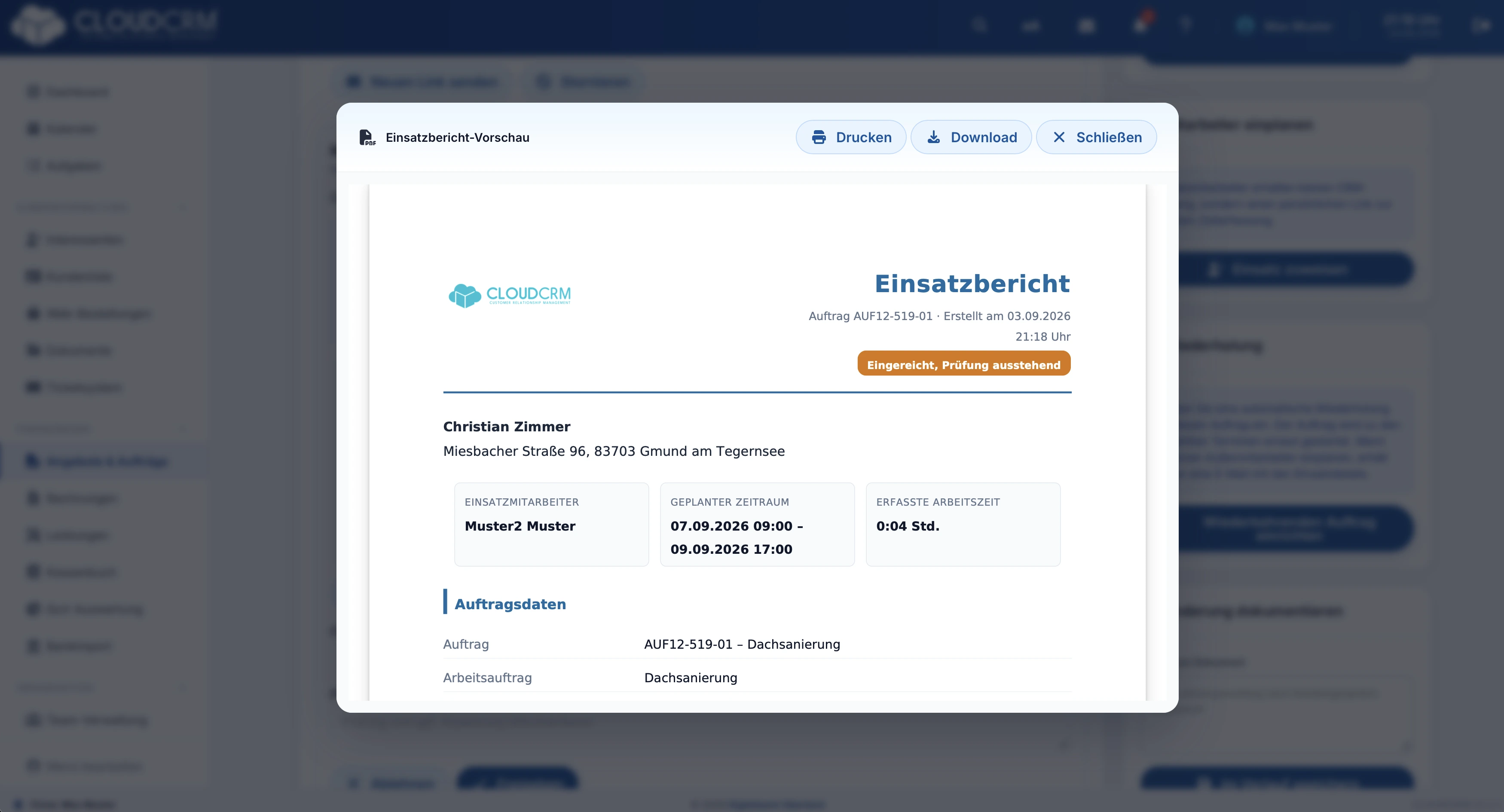This screenshot has height=812, width=1504.
Task: Click the Einsatzbericht-Vorschau dialog title
Action: (x=457, y=138)
